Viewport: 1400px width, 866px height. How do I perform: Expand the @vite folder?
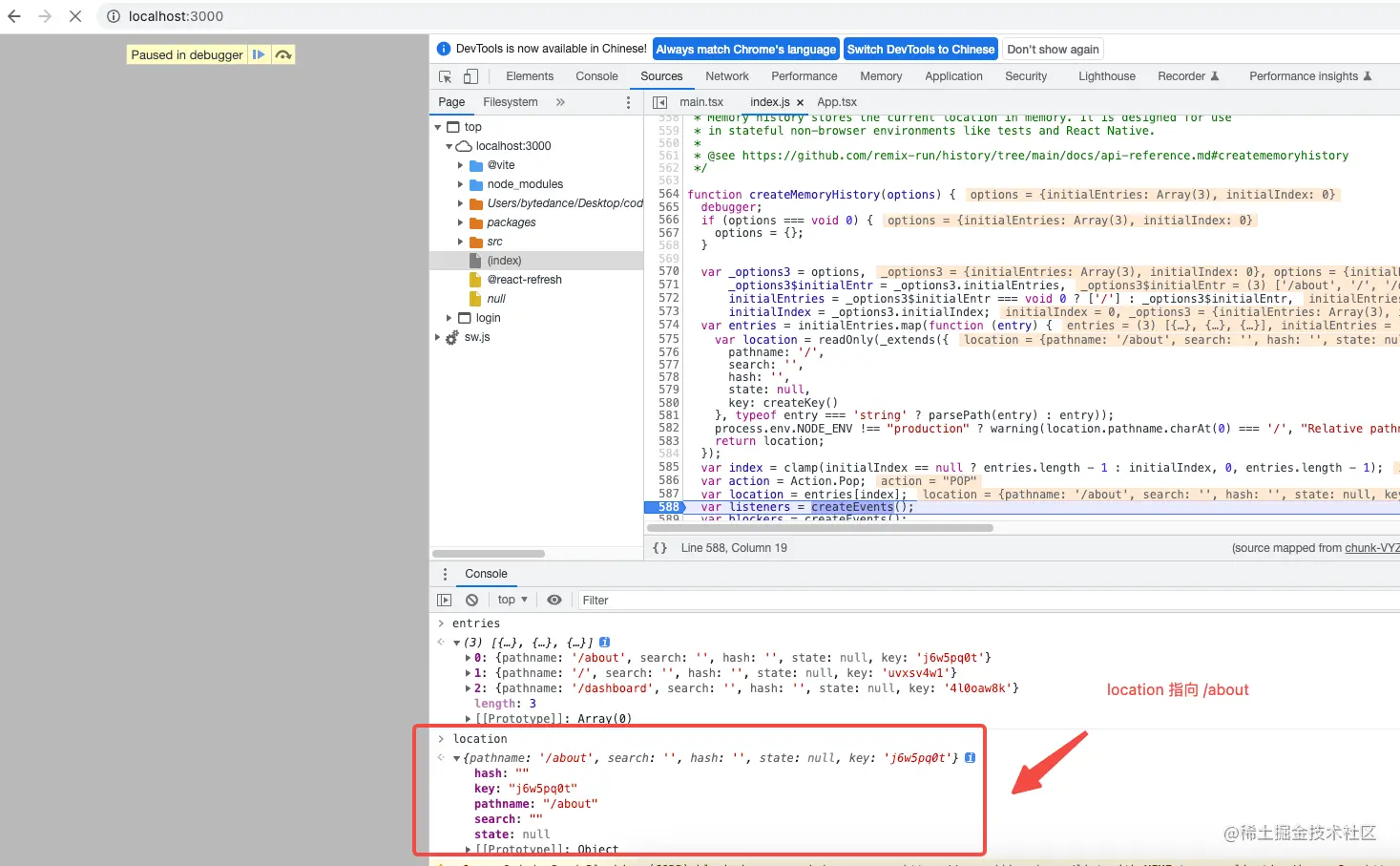coord(460,165)
